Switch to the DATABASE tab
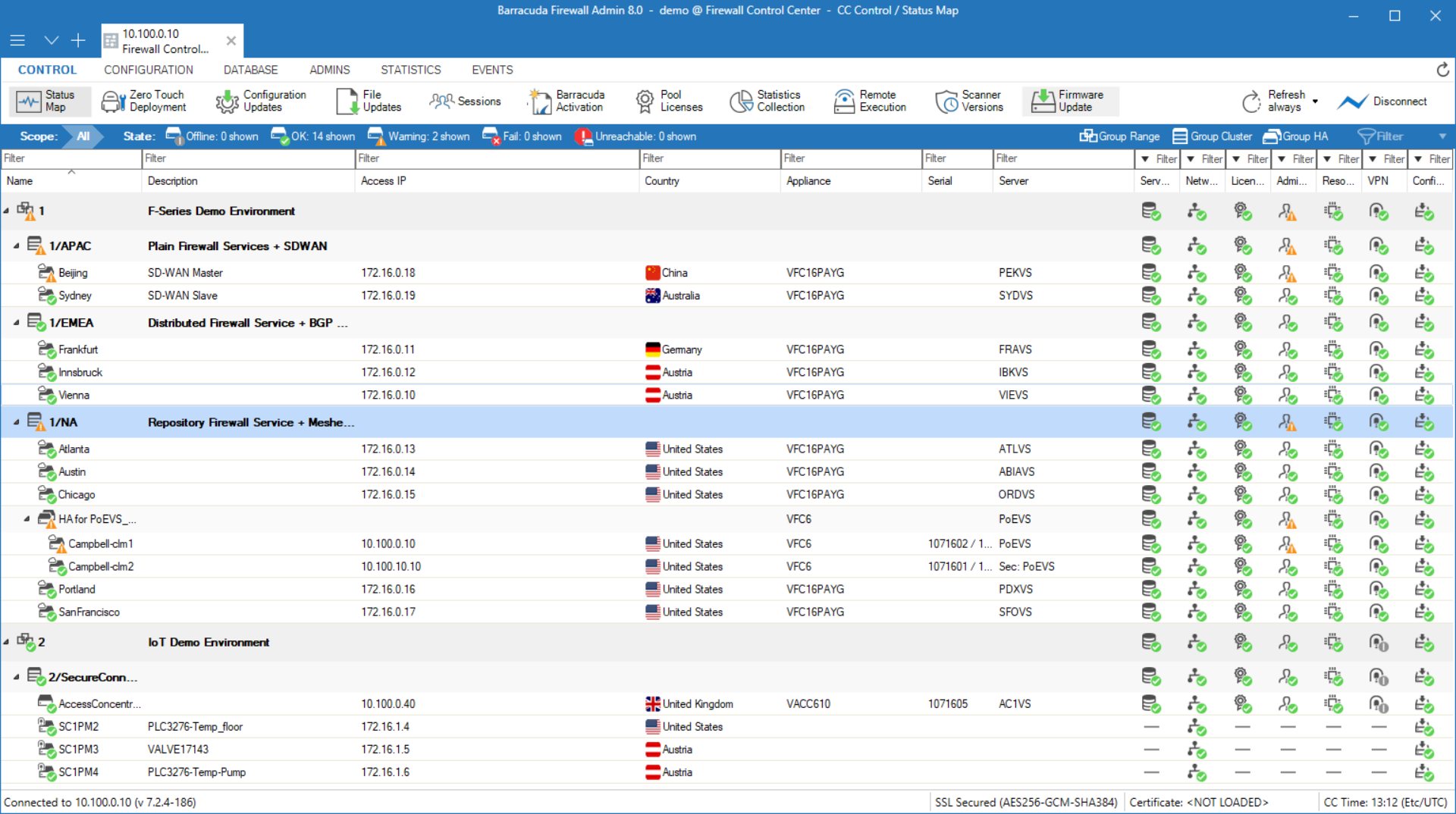The width and height of the screenshot is (1456, 814). (x=251, y=70)
